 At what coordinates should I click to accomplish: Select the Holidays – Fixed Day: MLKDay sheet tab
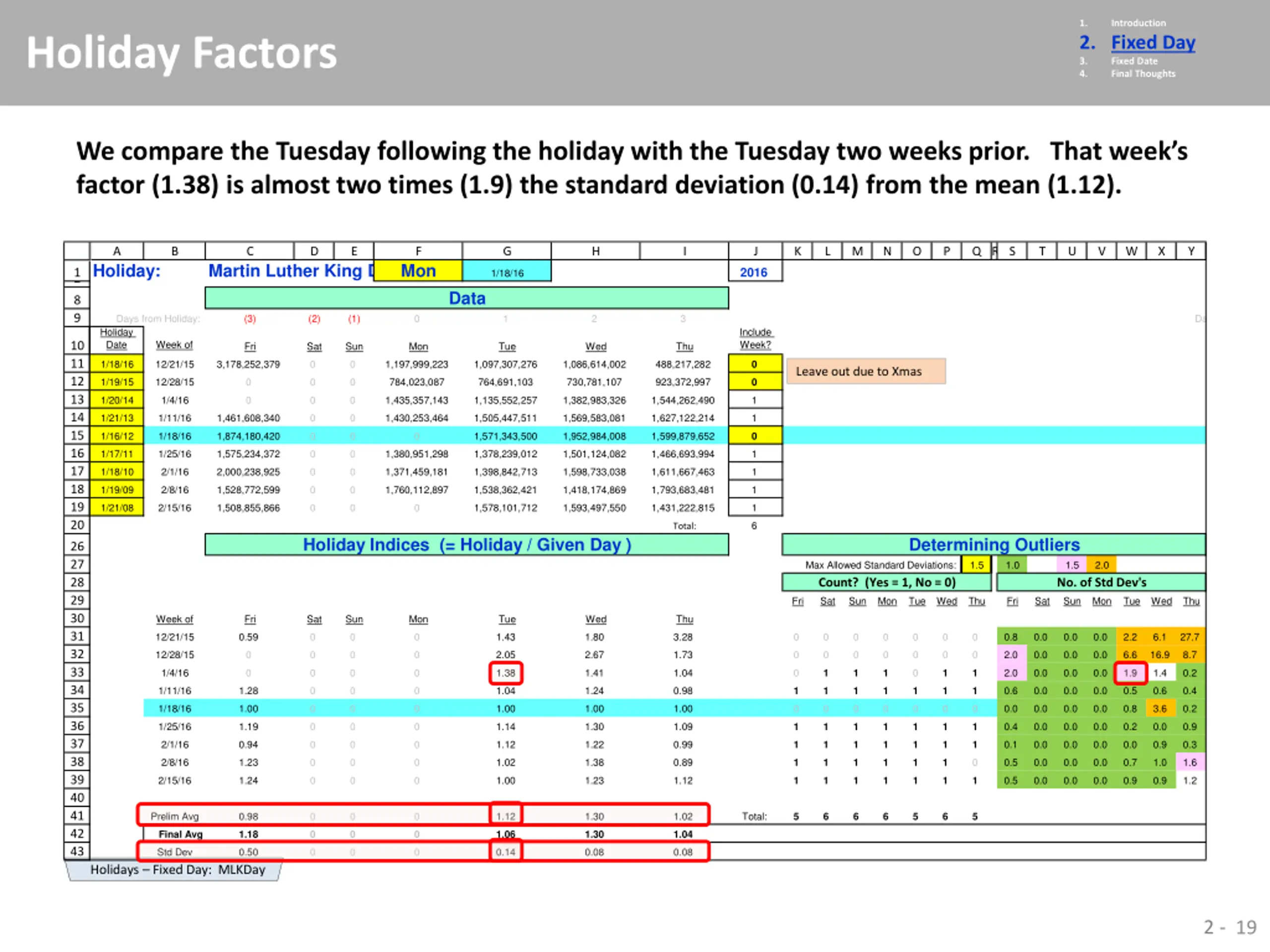coord(177,869)
